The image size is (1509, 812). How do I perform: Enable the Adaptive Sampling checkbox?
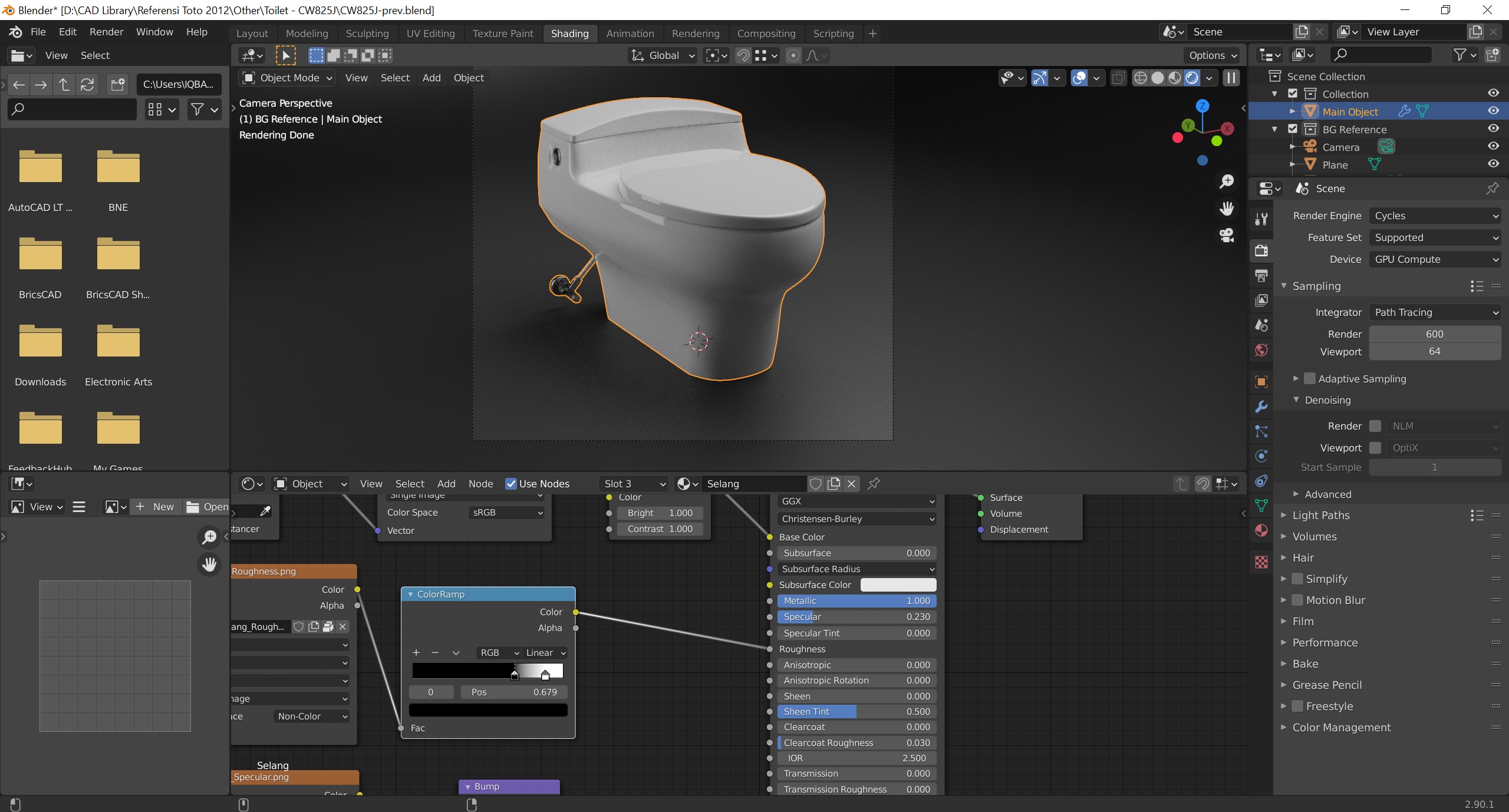pyautogui.click(x=1310, y=378)
